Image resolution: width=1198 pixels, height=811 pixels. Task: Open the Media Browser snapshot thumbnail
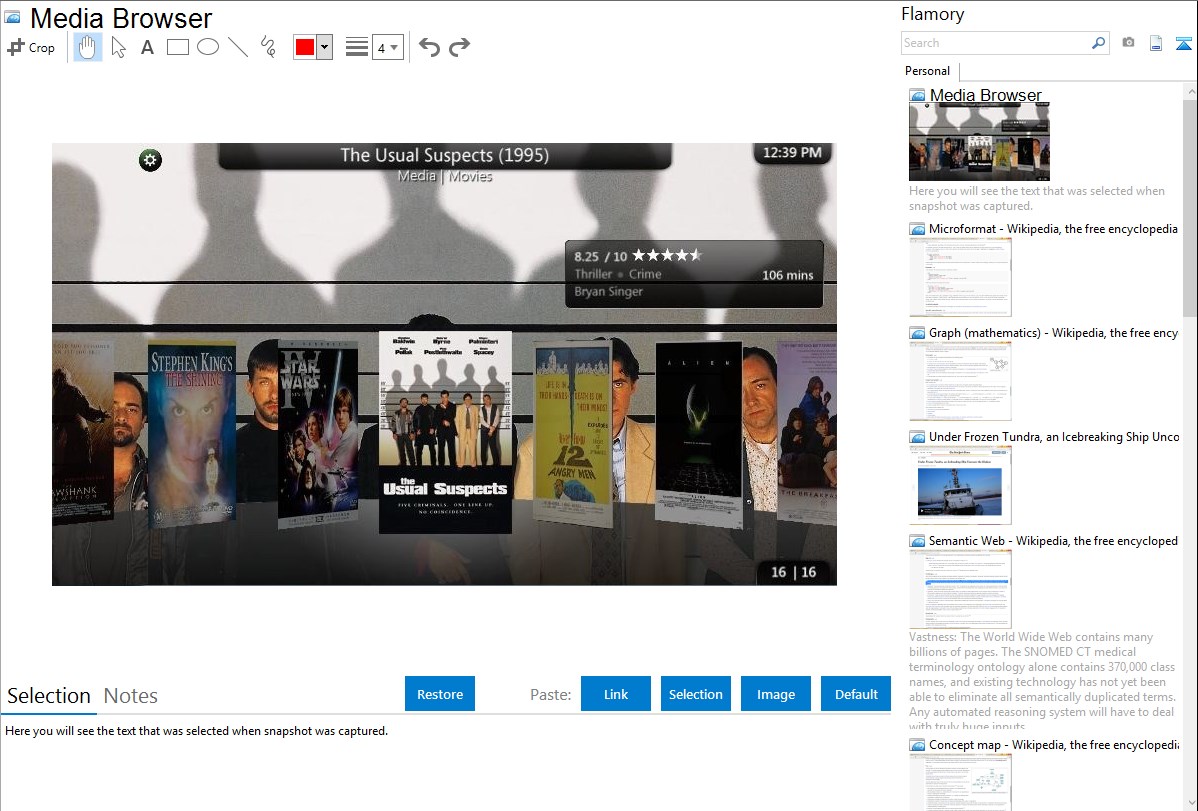pyautogui.click(x=979, y=141)
